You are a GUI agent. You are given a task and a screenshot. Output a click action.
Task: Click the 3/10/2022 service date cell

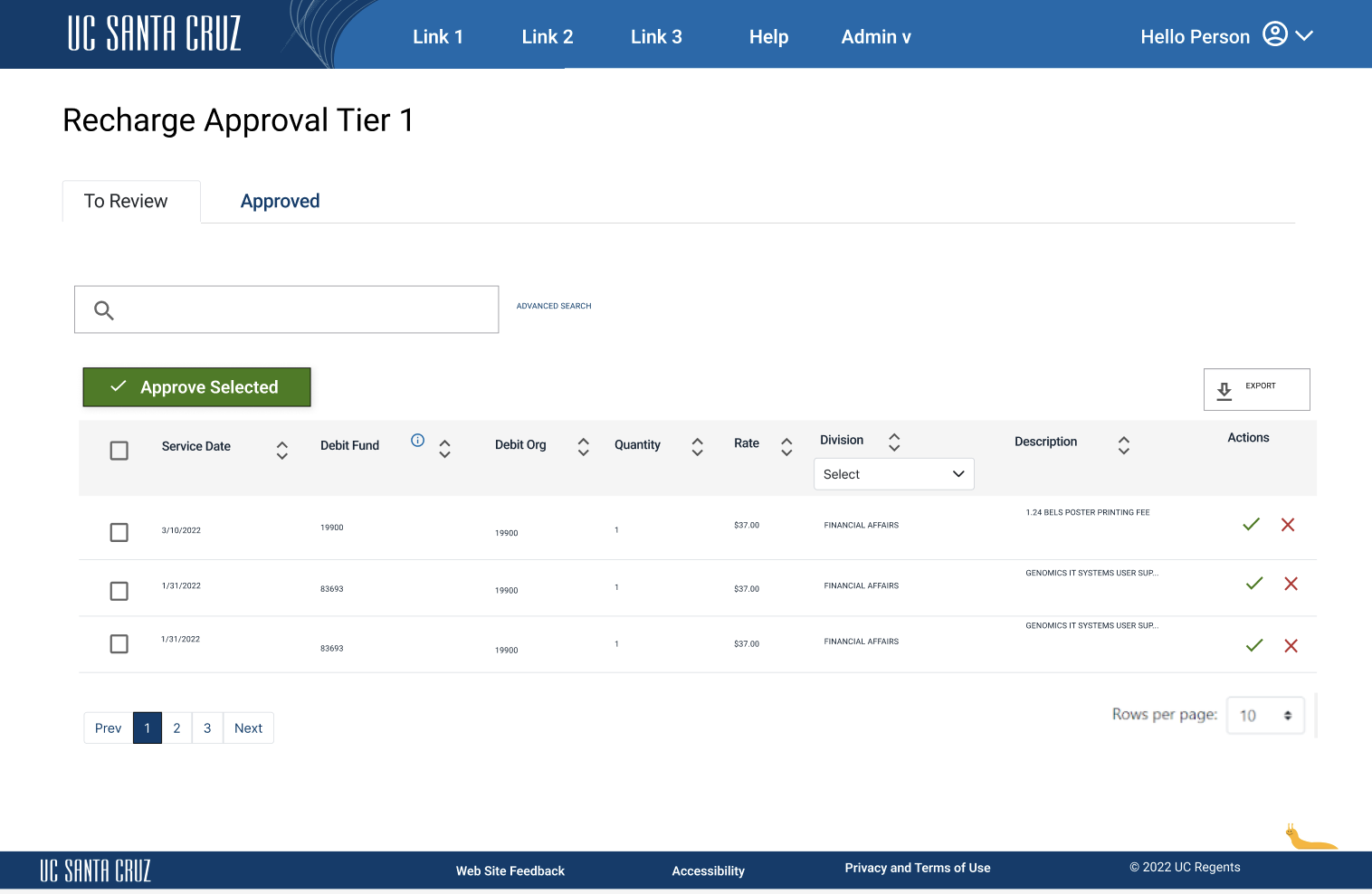tap(181, 530)
